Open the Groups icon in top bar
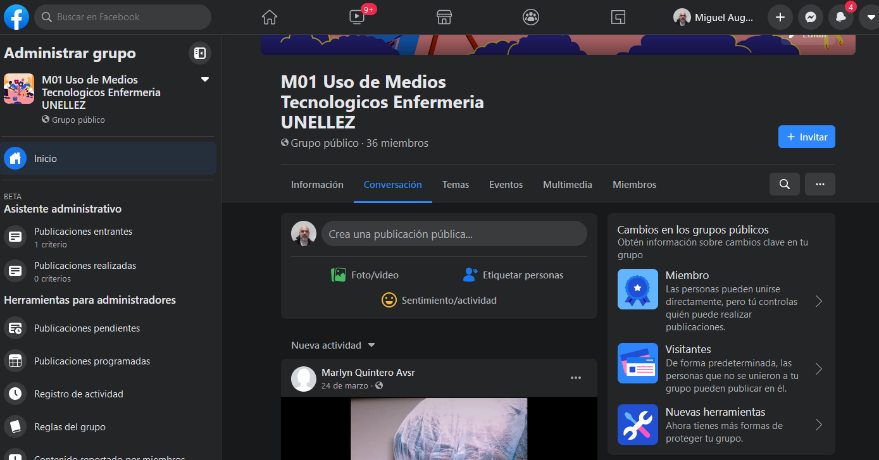The width and height of the screenshot is (879, 460). coord(531,17)
